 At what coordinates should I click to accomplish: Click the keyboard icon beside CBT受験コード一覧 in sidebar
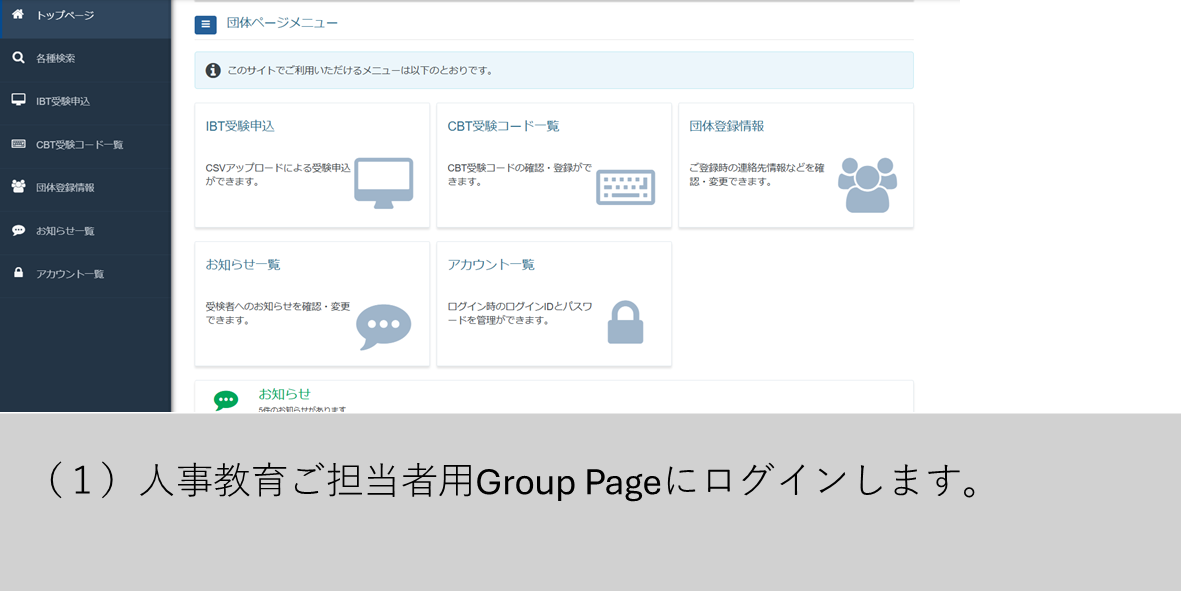[18, 144]
